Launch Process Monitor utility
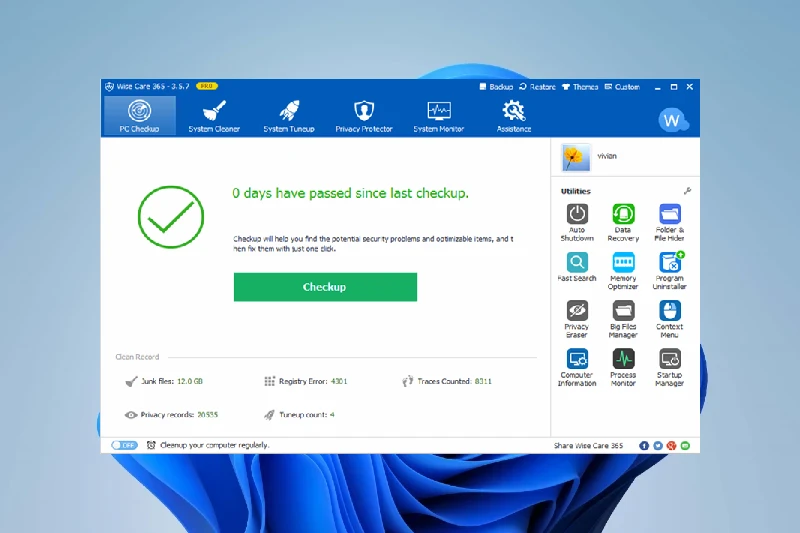This screenshot has height=533, width=800. 623,367
